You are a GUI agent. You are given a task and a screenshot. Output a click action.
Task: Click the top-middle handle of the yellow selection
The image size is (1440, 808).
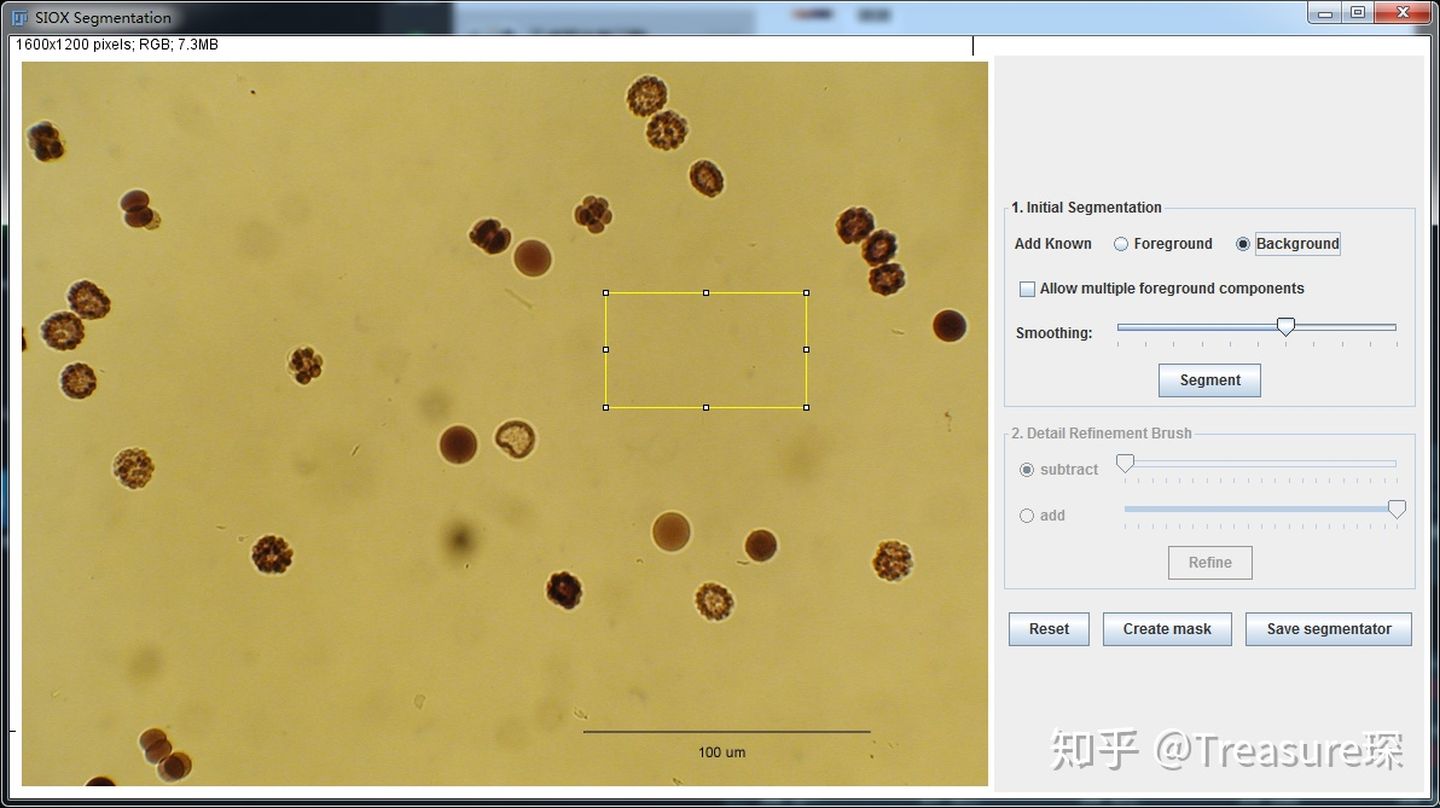coord(706,293)
